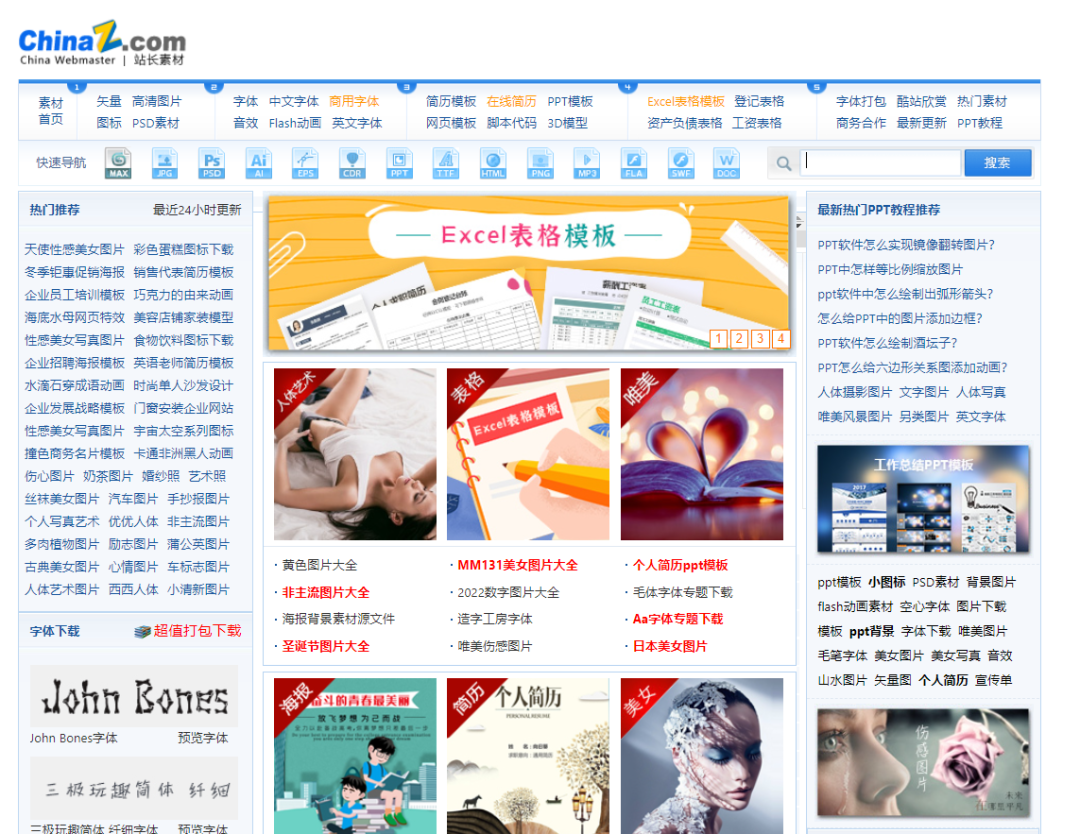
Task: Open the PSD file type icon
Action: pos(212,163)
